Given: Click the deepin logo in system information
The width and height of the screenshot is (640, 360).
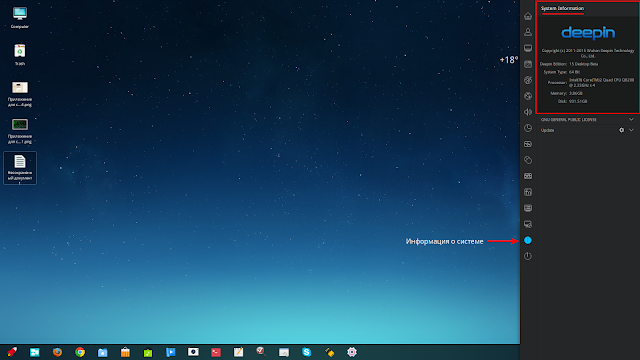Looking at the screenshot, I should pyautogui.click(x=588, y=33).
